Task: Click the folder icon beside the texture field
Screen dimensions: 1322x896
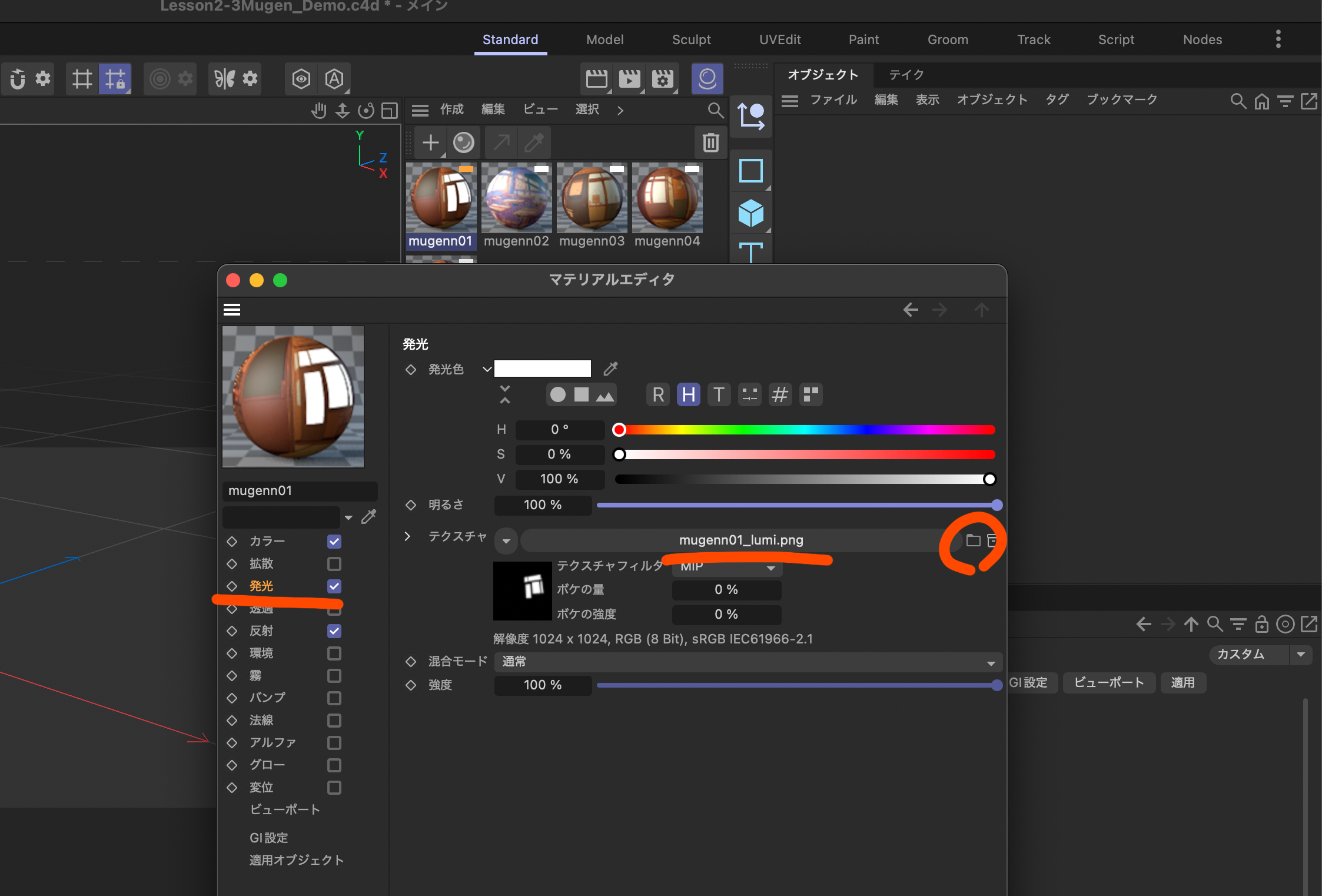Action: click(x=973, y=540)
